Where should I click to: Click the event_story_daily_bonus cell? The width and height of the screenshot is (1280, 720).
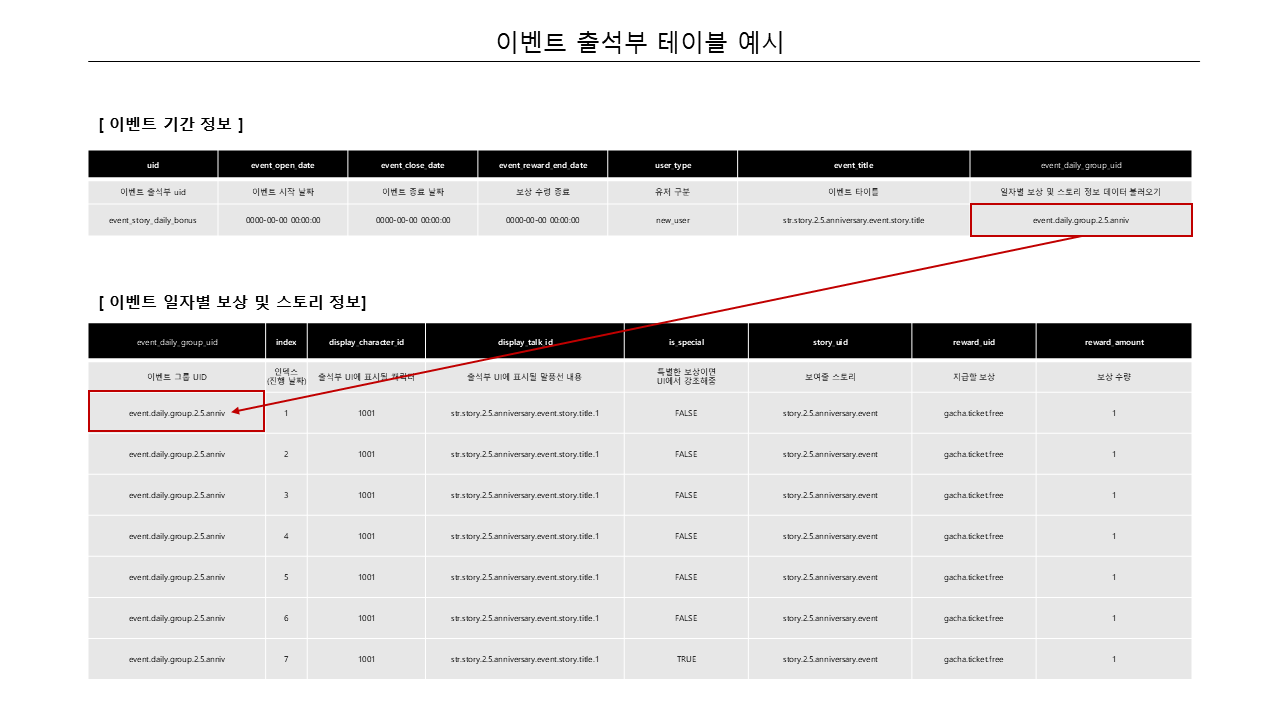click(153, 220)
